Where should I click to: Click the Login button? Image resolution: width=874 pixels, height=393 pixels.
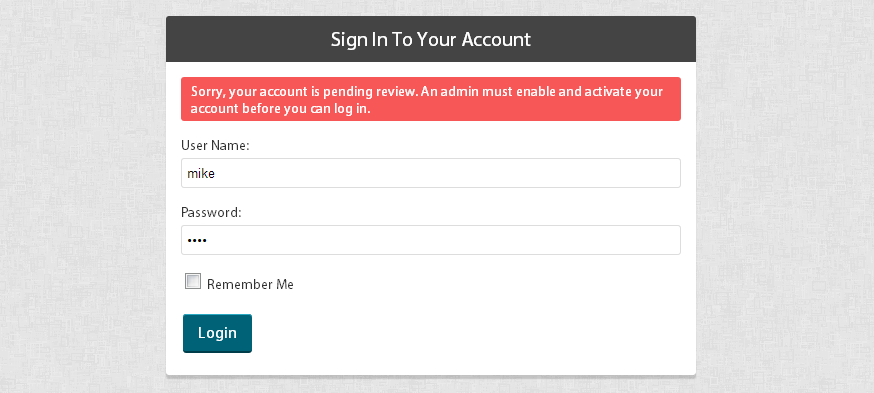217,333
